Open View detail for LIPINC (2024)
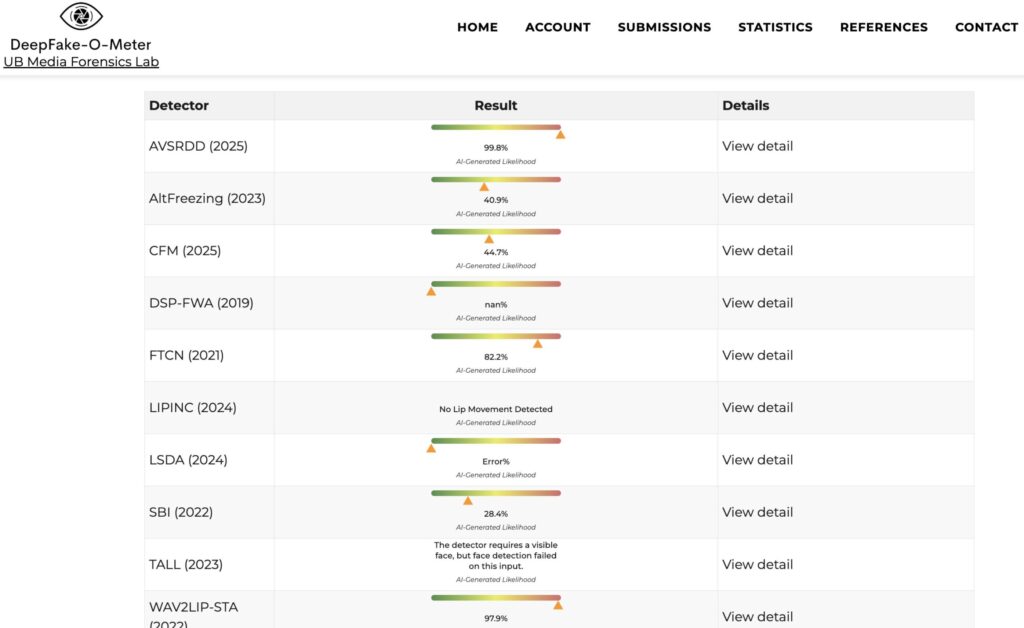The image size is (1024, 628). (757, 408)
